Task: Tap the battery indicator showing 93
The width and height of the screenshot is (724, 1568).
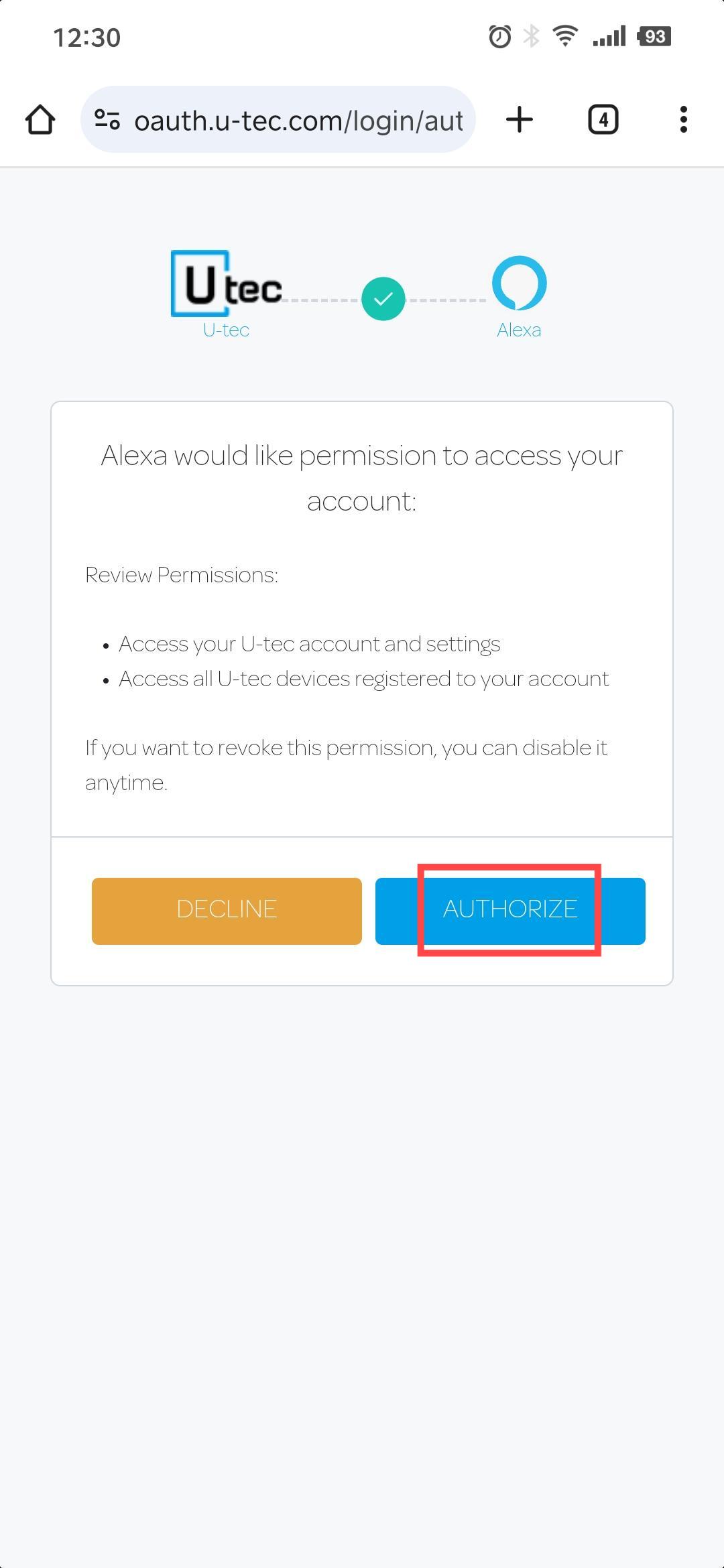Action: pos(654,36)
